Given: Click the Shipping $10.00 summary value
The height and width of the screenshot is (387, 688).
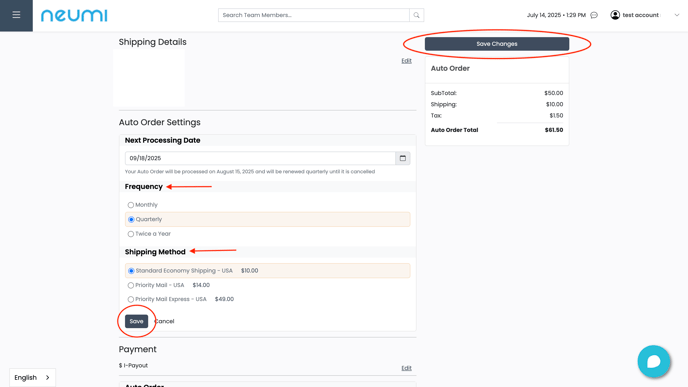Looking at the screenshot, I should [554, 104].
